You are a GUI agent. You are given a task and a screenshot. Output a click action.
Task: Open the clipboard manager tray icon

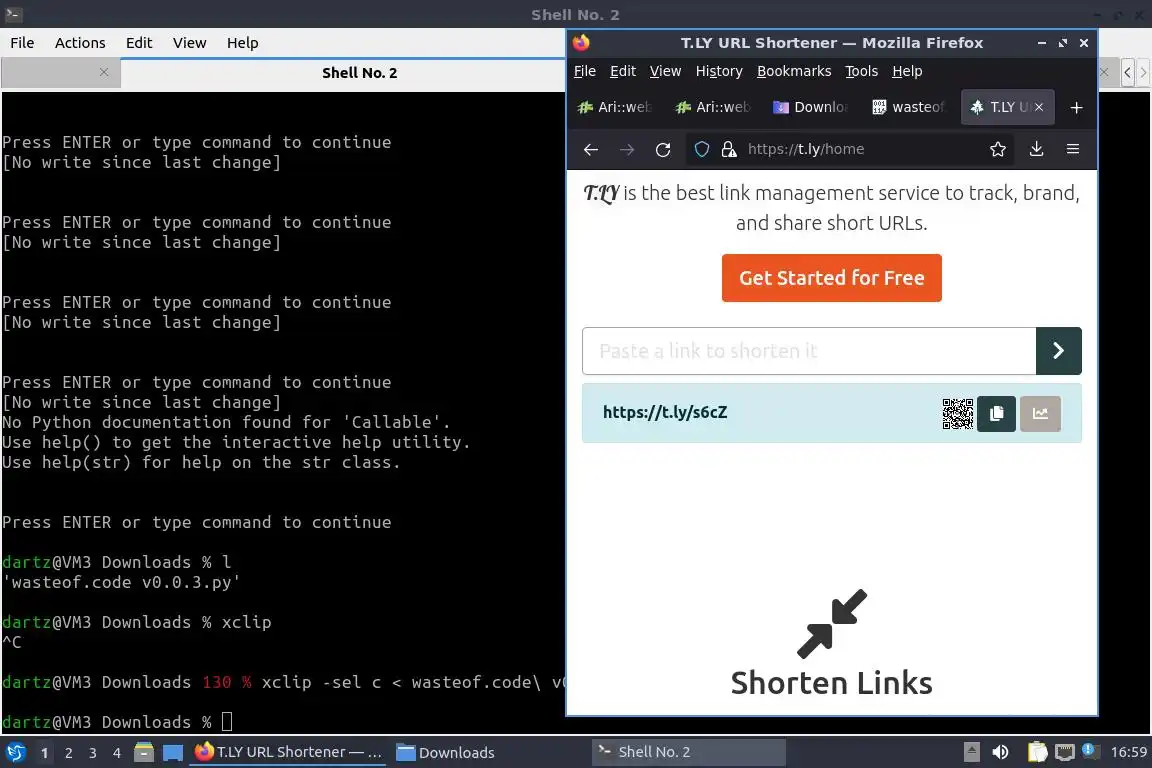[1037, 752]
